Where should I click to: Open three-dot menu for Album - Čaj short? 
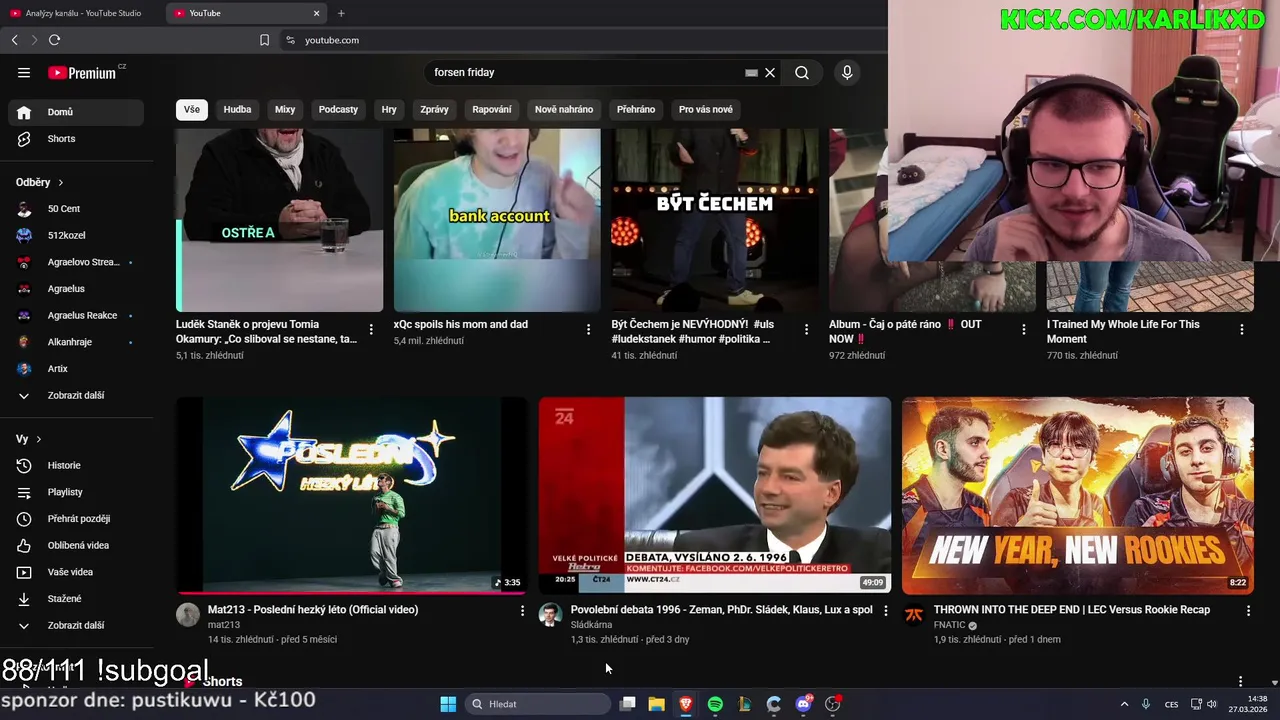(1023, 329)
